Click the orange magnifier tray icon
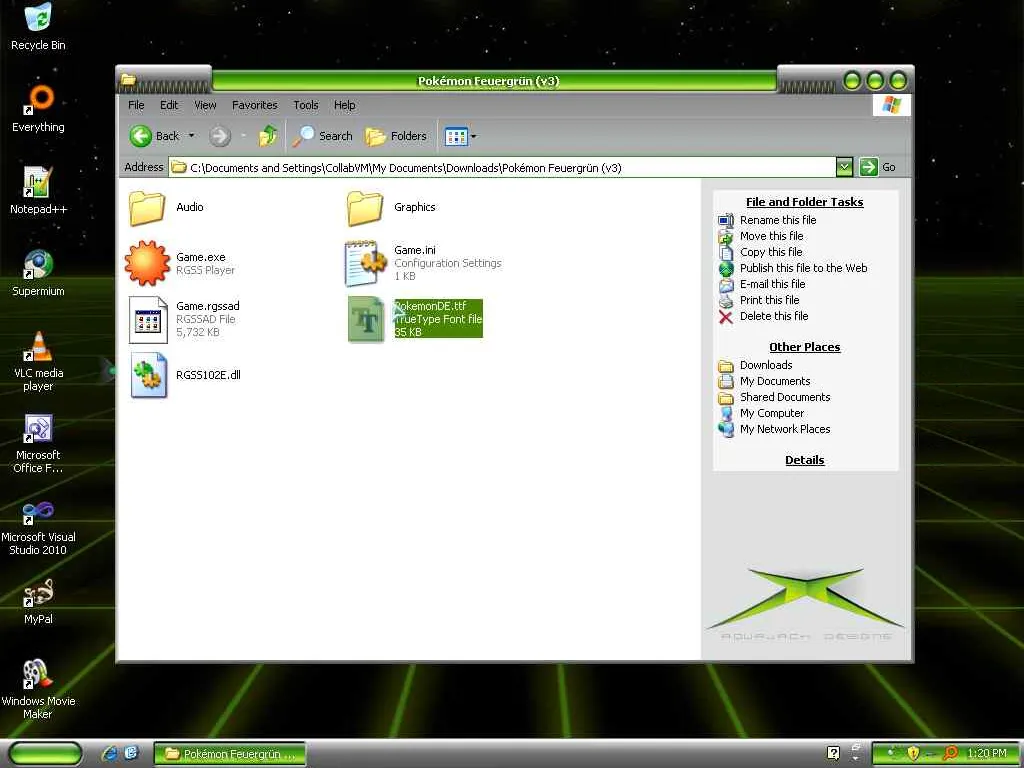 pos(950,754)
